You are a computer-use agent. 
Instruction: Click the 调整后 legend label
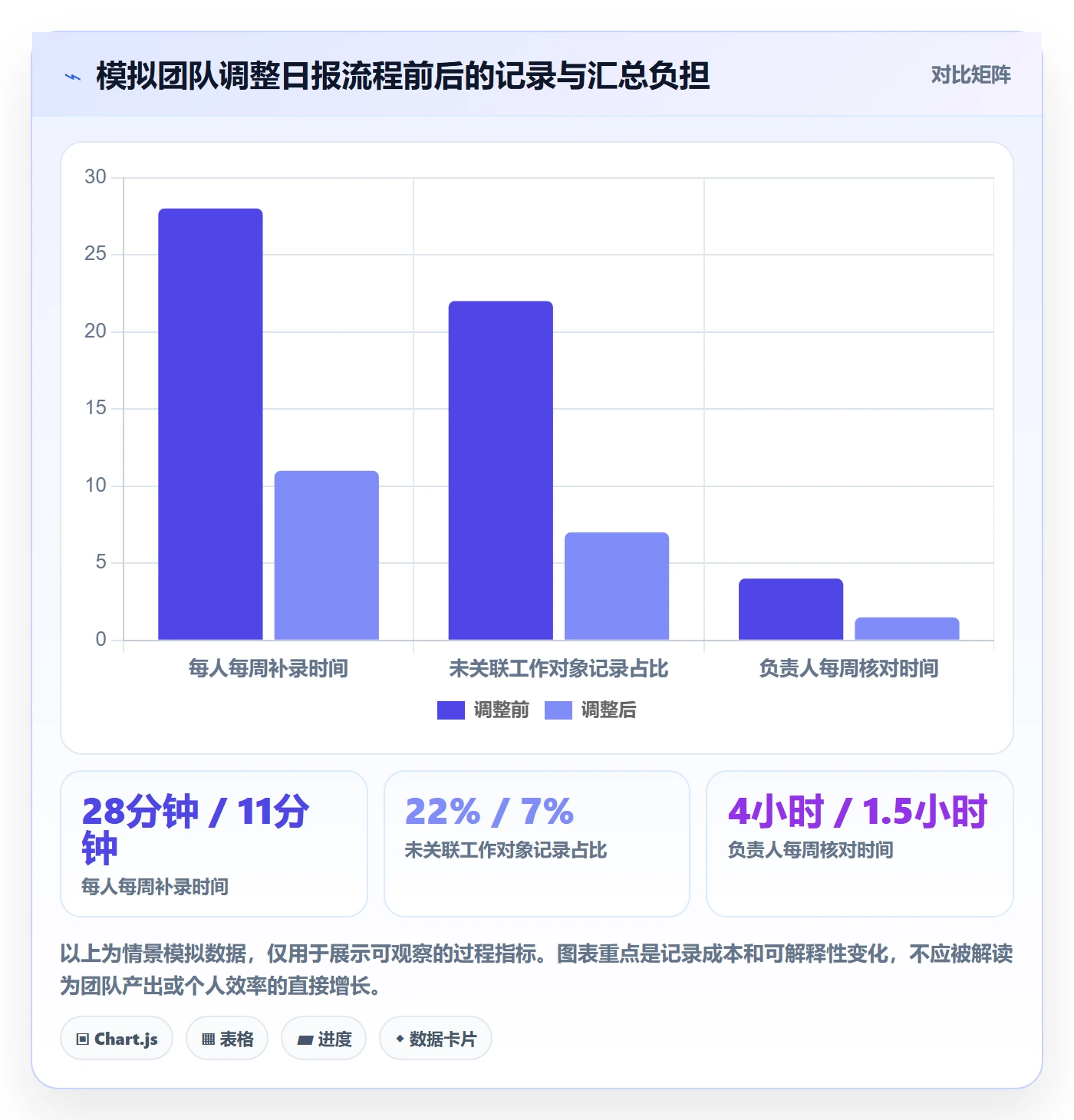tap(608, 710)
